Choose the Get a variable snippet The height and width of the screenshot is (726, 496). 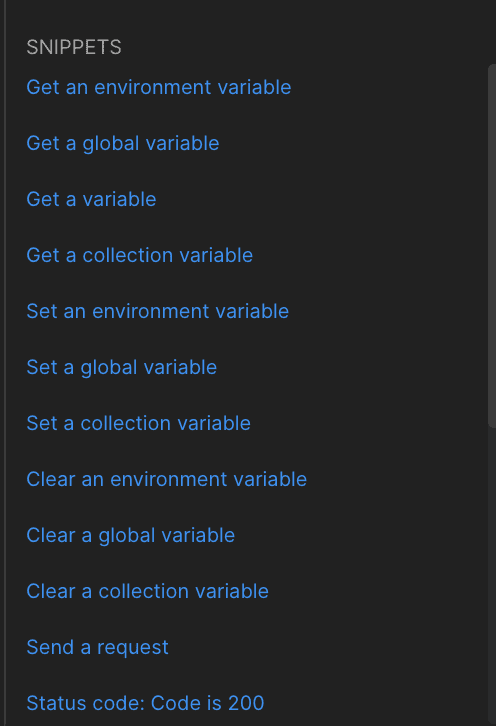(x=91, y=200)
